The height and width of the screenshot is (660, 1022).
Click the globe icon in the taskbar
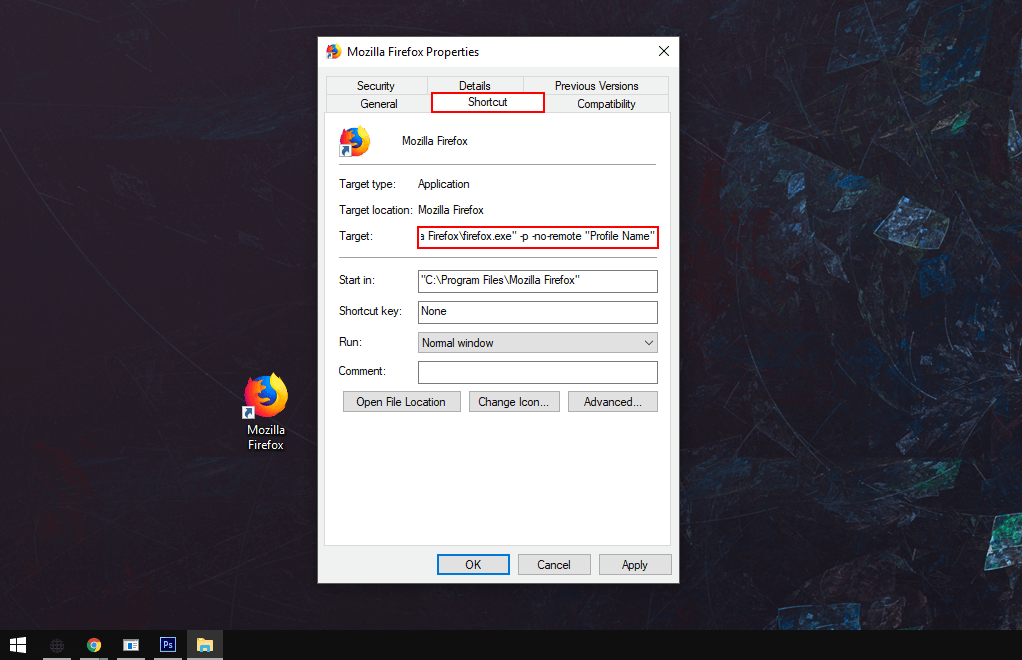click(x=57, y=645)
